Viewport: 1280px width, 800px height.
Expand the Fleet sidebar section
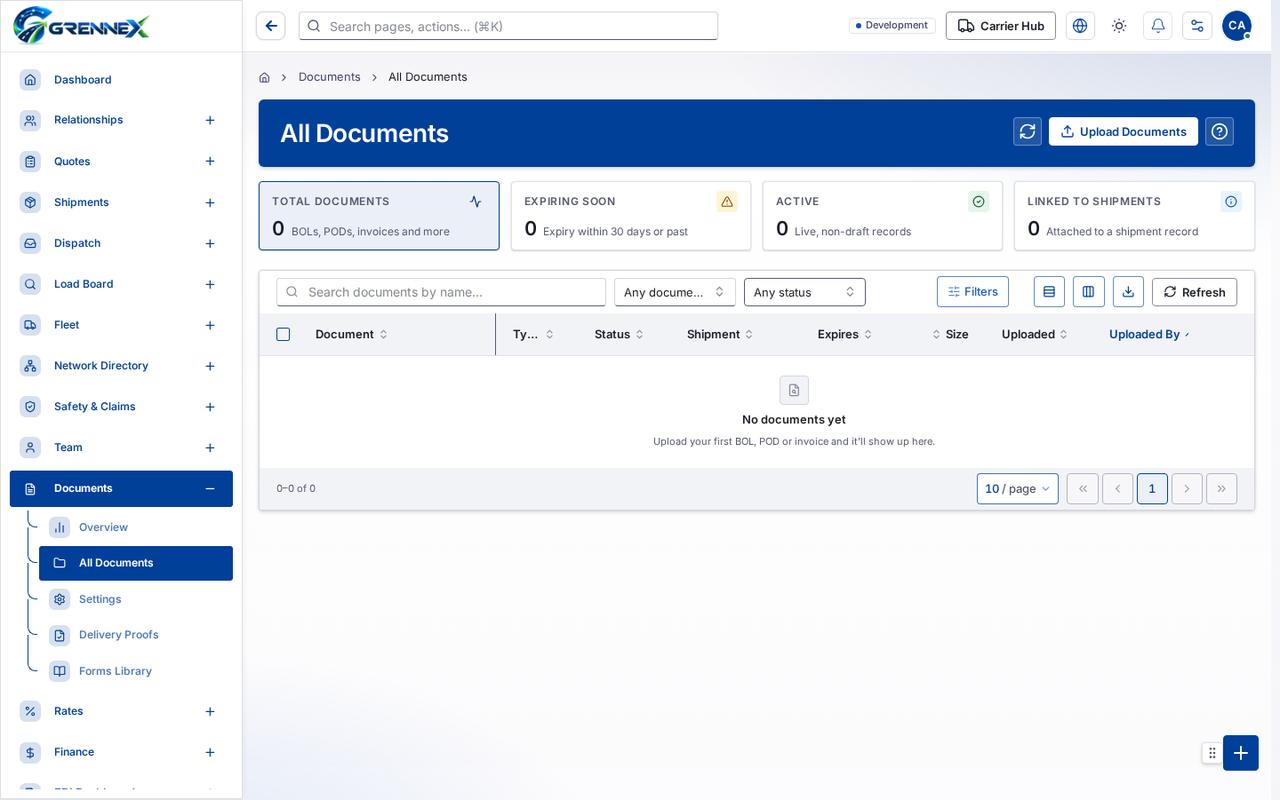click(210, 325)
